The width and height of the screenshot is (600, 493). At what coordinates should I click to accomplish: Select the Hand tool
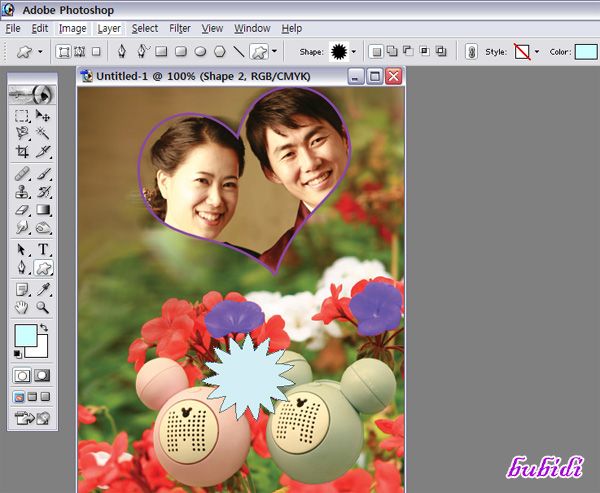tap(22, 307)
